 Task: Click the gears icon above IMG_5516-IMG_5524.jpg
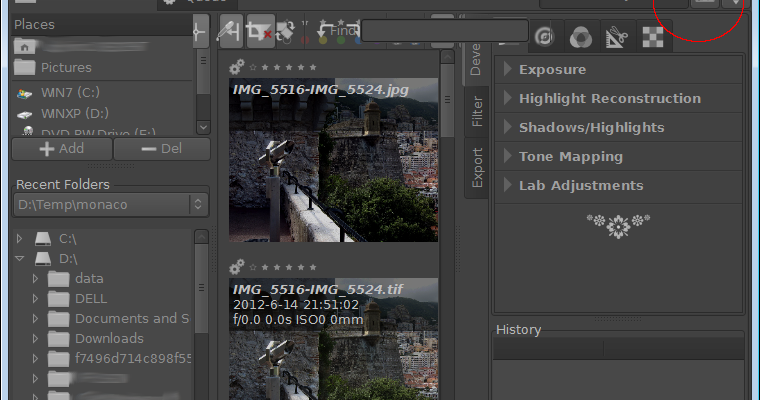(x=237, y=67)
